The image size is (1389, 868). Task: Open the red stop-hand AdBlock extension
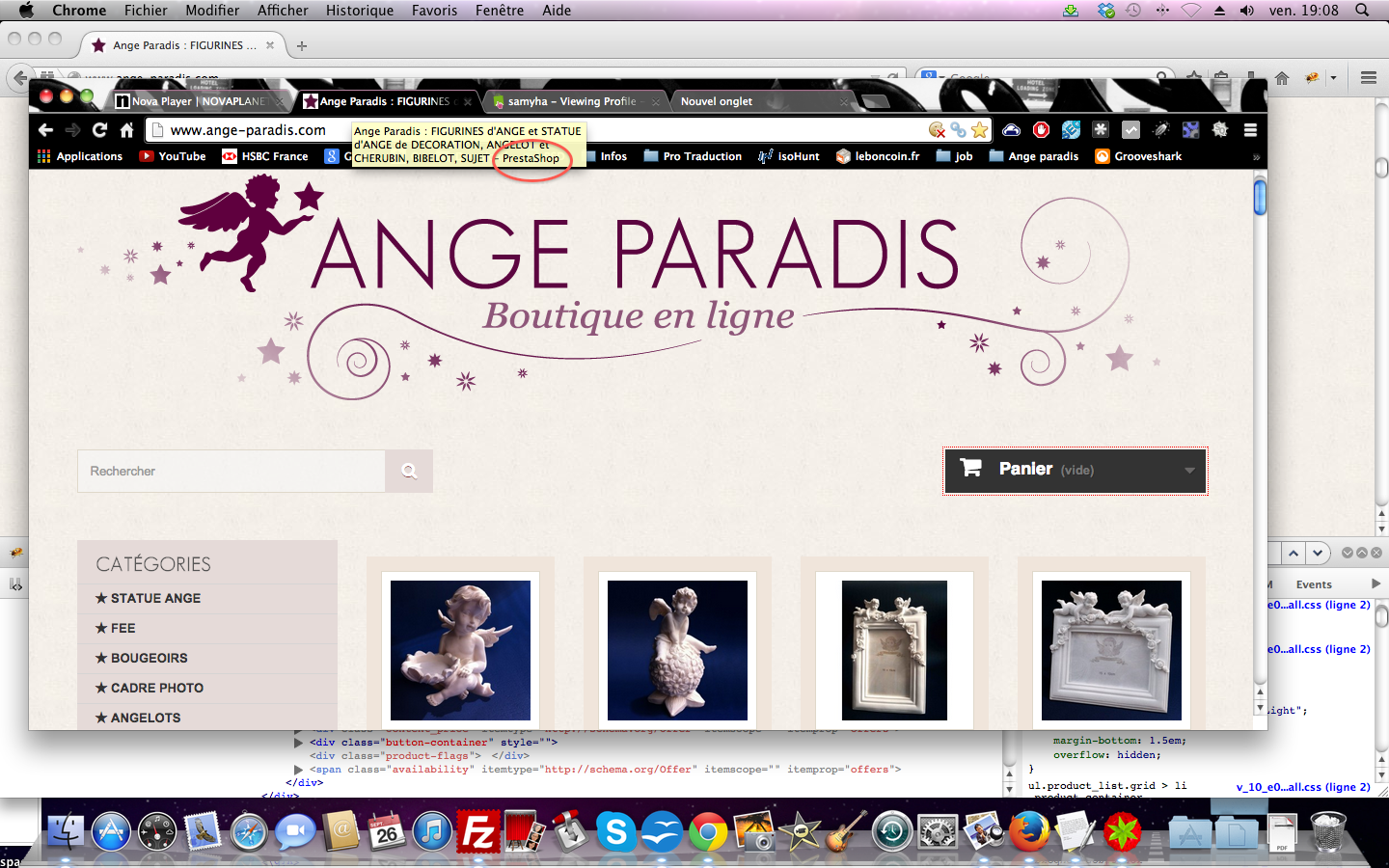1041,129
